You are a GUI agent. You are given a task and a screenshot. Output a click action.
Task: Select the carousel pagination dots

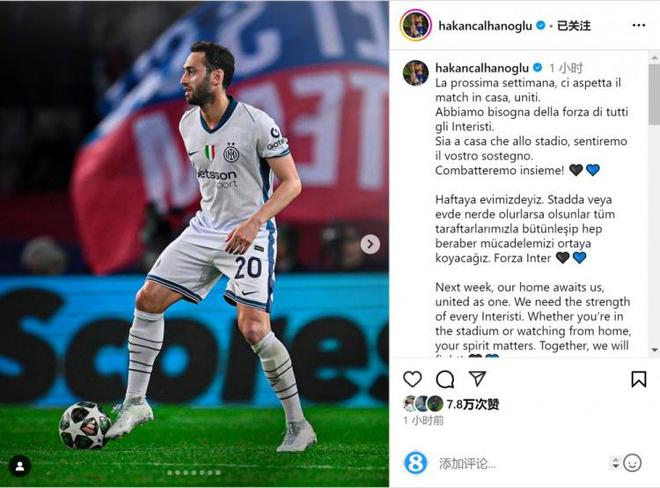coord(194,473)
